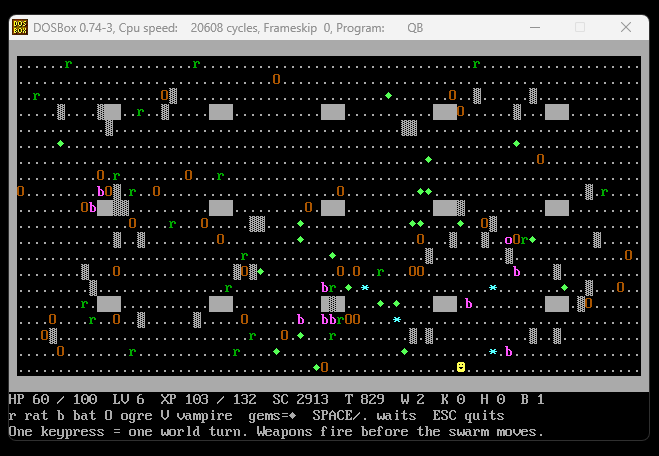Click the magenta bat beside the cyan asterisk
This screenshot has height=456, width=659.
point(509,351)
